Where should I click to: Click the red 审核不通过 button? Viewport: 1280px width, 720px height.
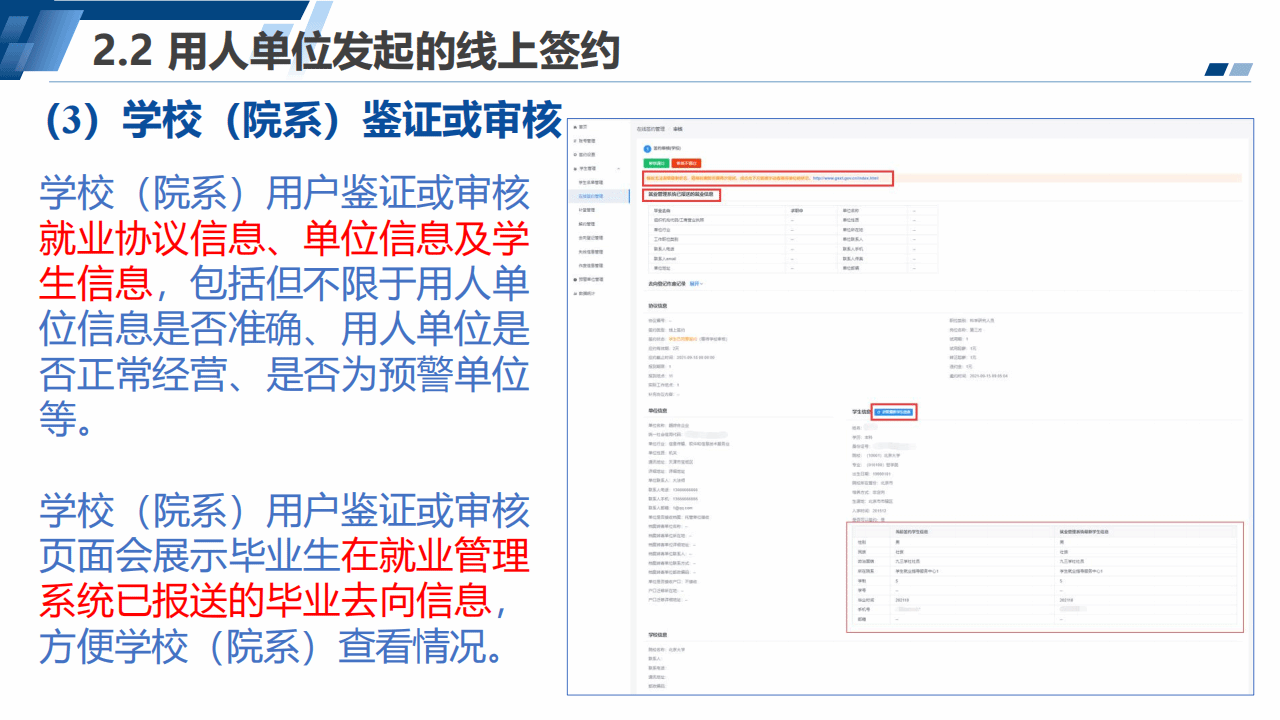[687, 163]
